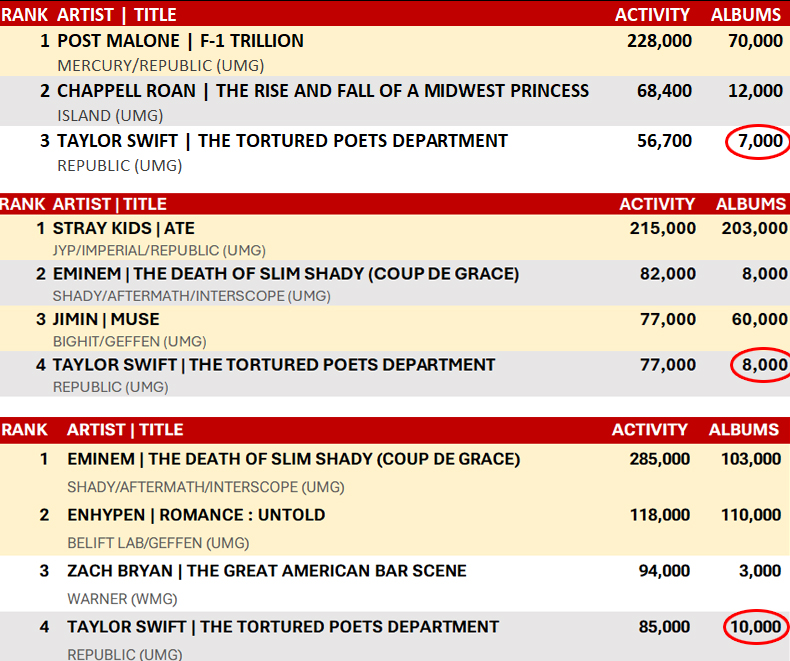Click Eminem's 285,000 activity value
Screen dimensions: 790x661
660,459
